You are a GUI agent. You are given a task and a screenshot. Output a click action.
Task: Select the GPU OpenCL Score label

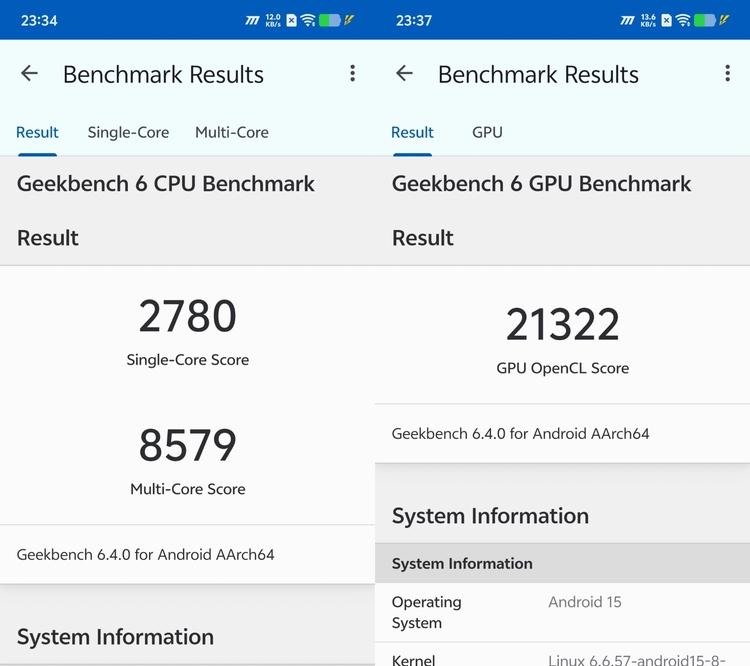click(x=562, y=368)
